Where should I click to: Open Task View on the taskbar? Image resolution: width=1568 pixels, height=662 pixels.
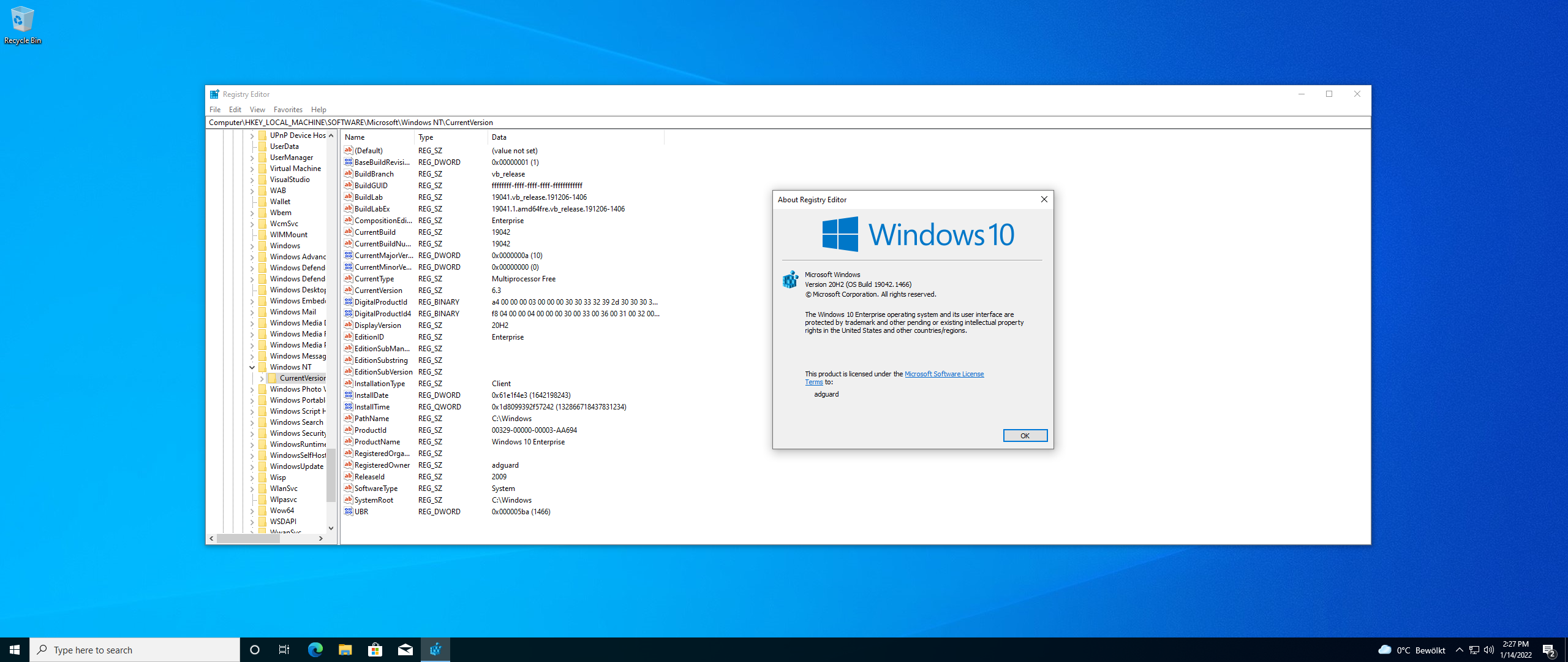[284, 650]
